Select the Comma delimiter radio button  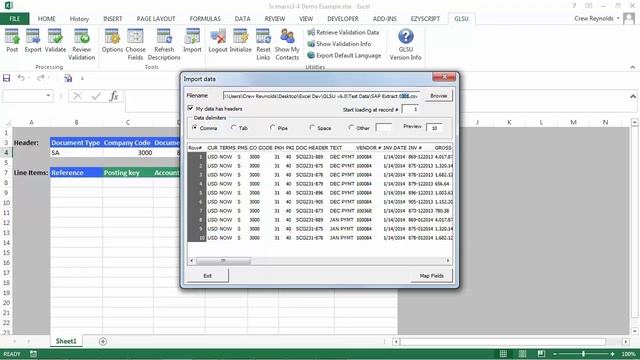[195, 128]
